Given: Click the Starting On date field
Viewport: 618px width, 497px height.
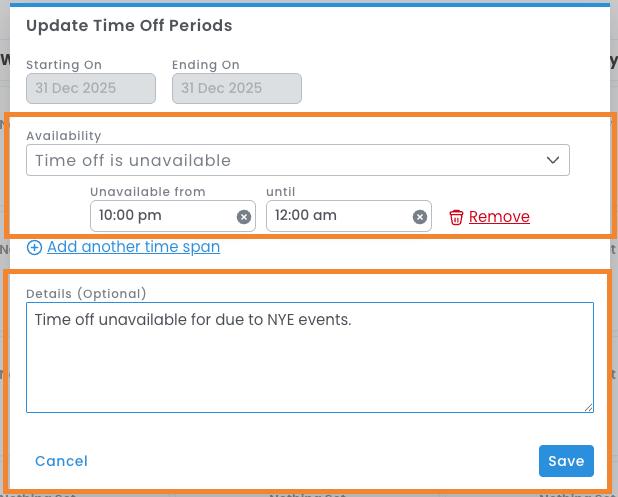Looking at the screenshot, I should pos(90,88).
